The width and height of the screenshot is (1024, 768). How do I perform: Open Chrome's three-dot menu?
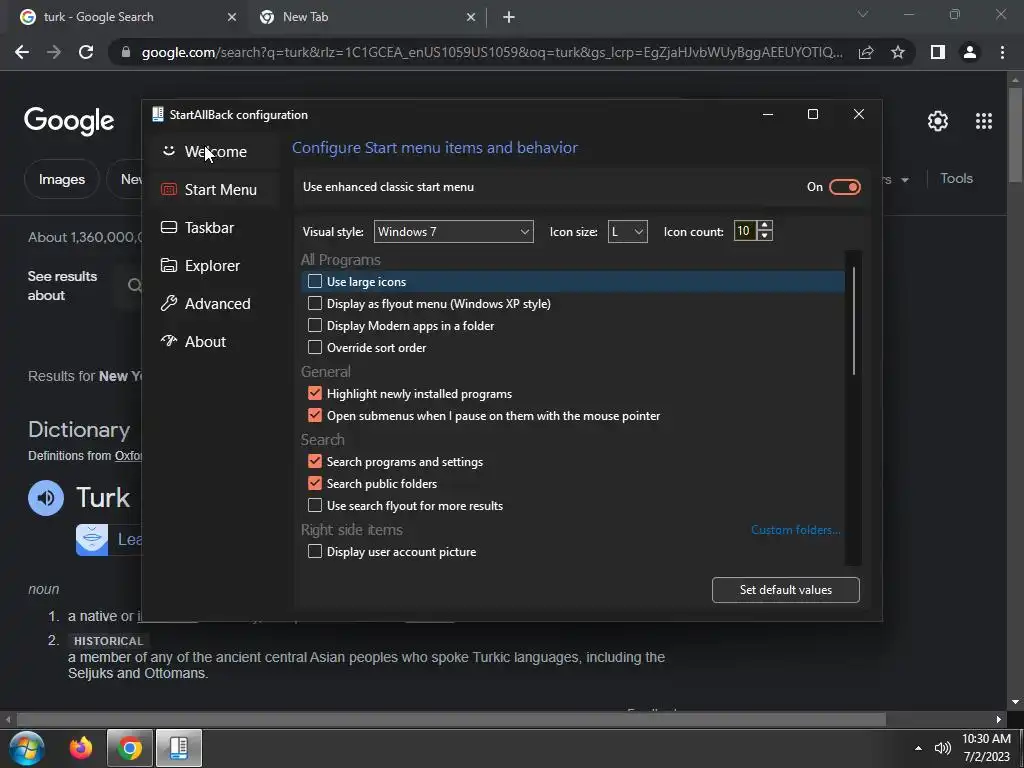coord(1002,52)
